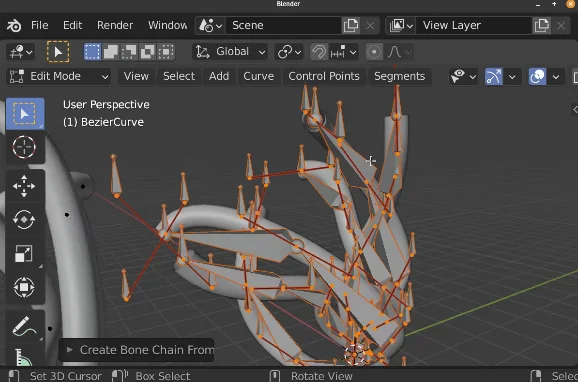Click the Scene name field
578x382 pixels.
coord(283,25)
